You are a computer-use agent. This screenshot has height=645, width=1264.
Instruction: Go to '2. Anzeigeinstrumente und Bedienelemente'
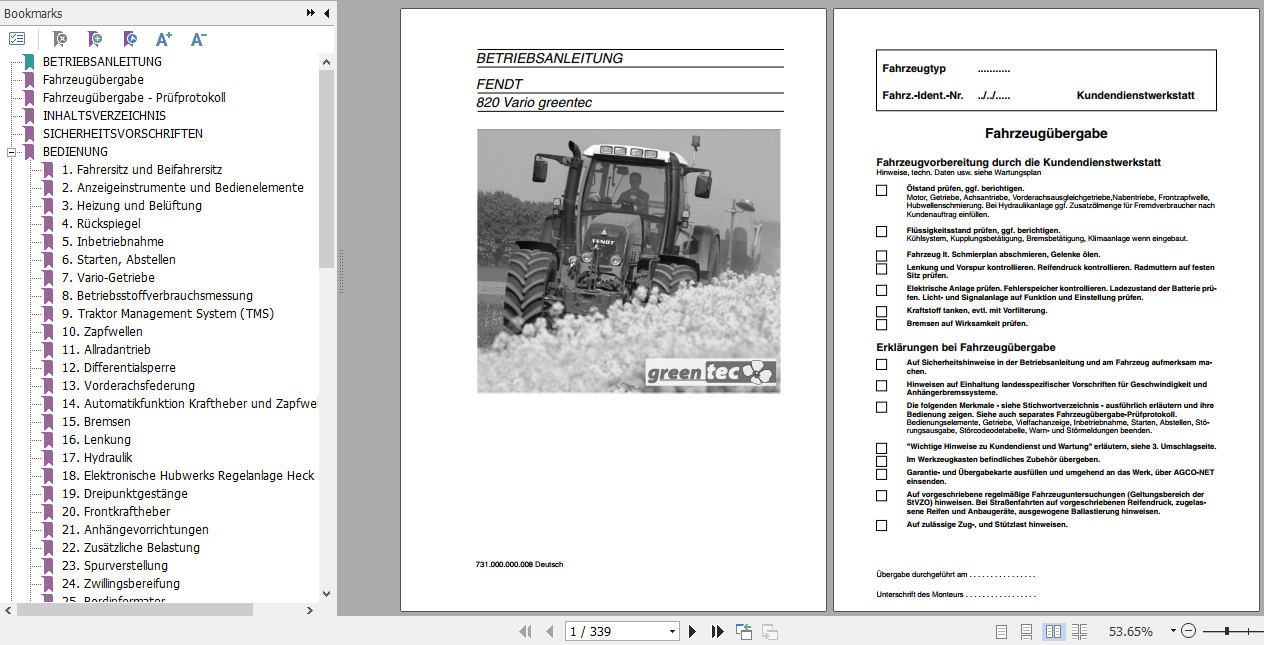click(183, 187)
